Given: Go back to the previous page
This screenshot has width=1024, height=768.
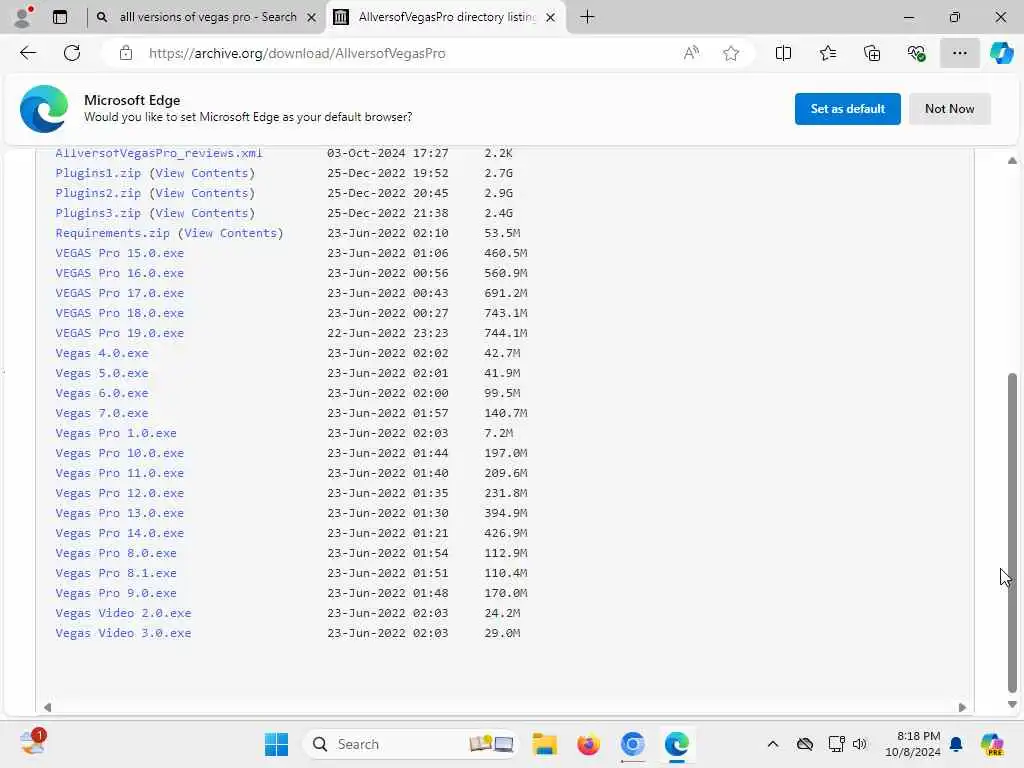Looking at the screenshot, I should [x=27, y=53].
